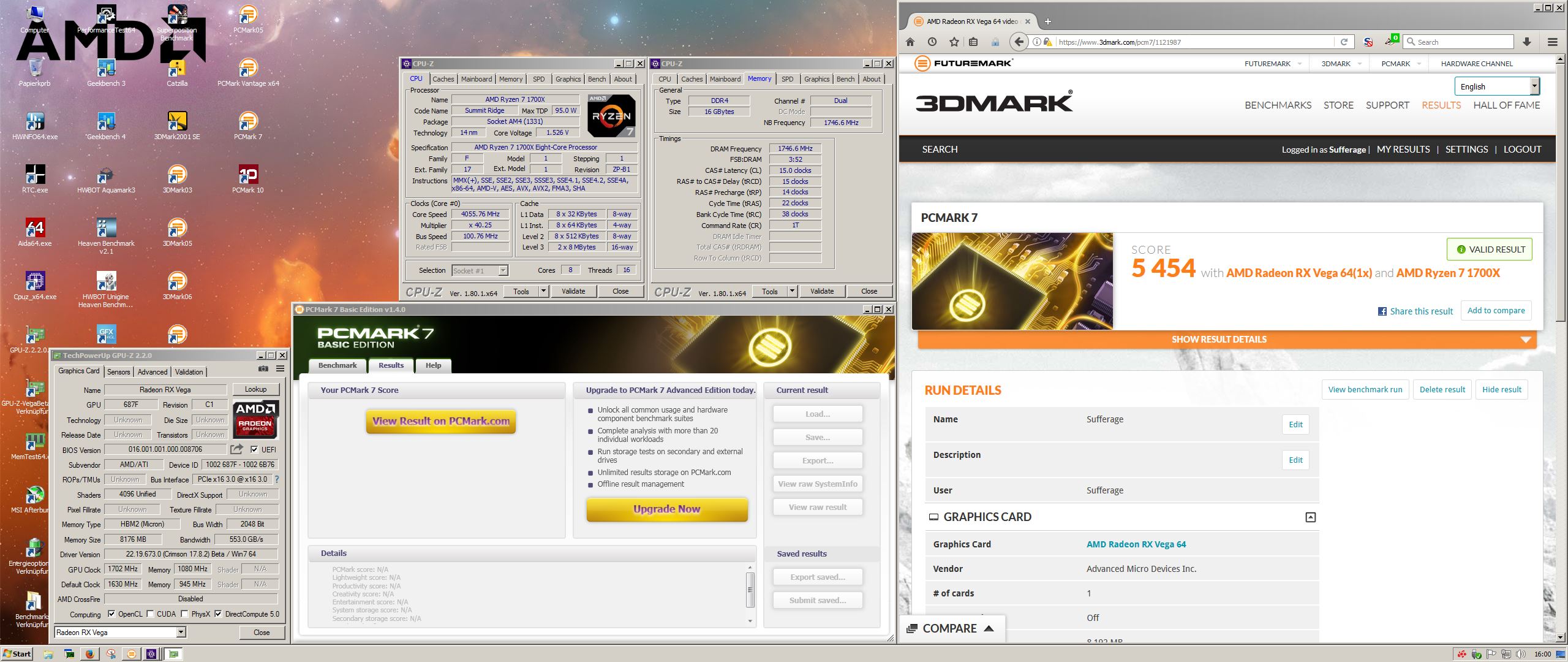
Task: Click Windows Start button
Action: [x=17, y=653]
